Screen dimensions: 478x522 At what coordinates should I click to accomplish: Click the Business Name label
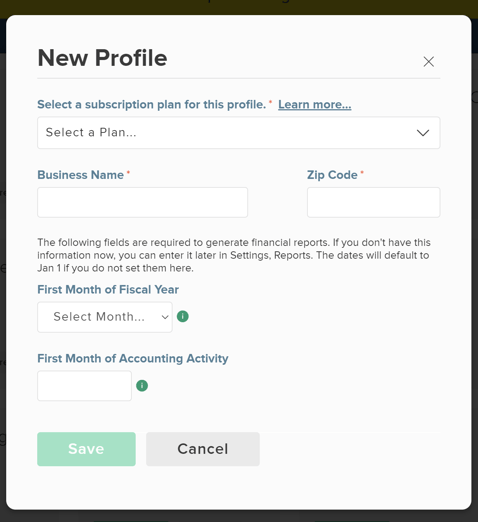pos(80,175)
